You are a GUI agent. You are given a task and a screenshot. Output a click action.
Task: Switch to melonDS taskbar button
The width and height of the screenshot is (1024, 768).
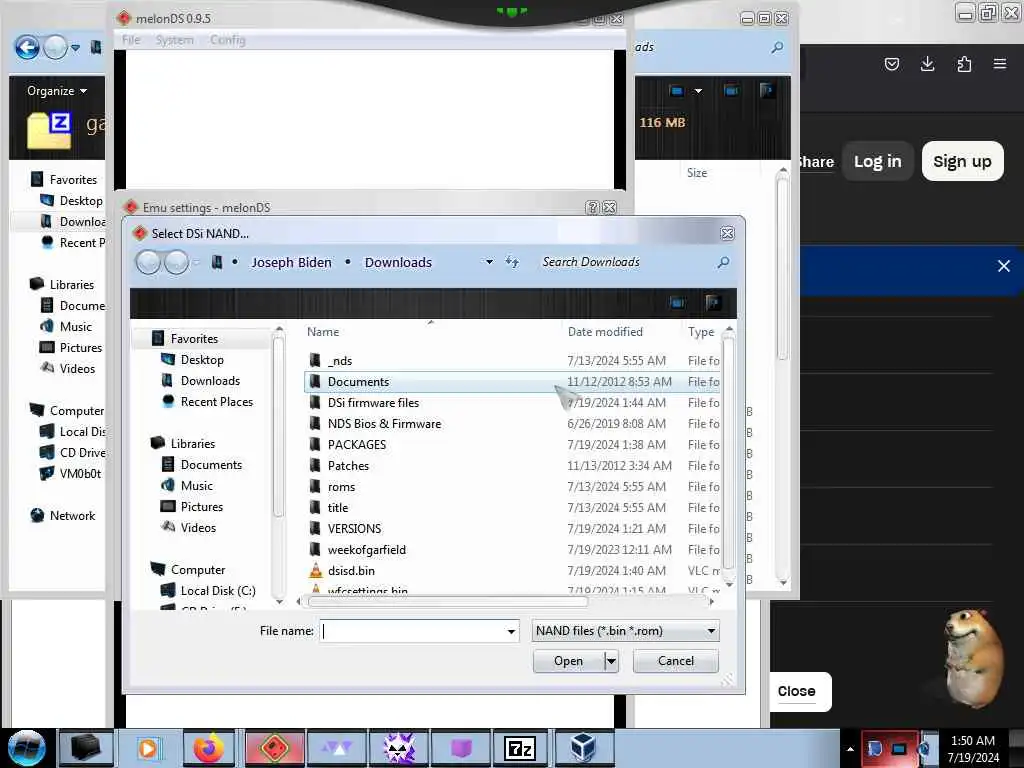pyautogui.click(x=275, y=748)
